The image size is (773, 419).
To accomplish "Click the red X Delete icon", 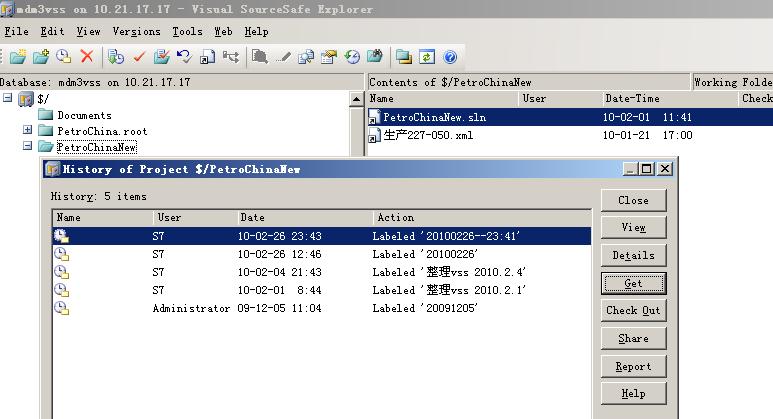I will coord(87,57).
